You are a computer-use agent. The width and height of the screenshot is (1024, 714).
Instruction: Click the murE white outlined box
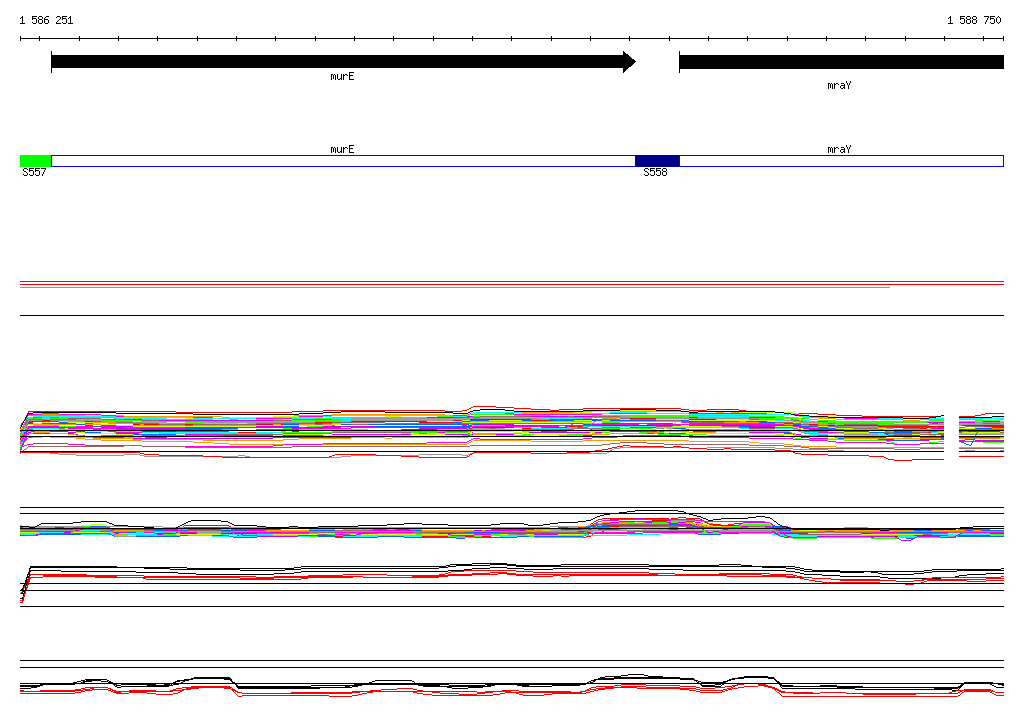[343, 161]
